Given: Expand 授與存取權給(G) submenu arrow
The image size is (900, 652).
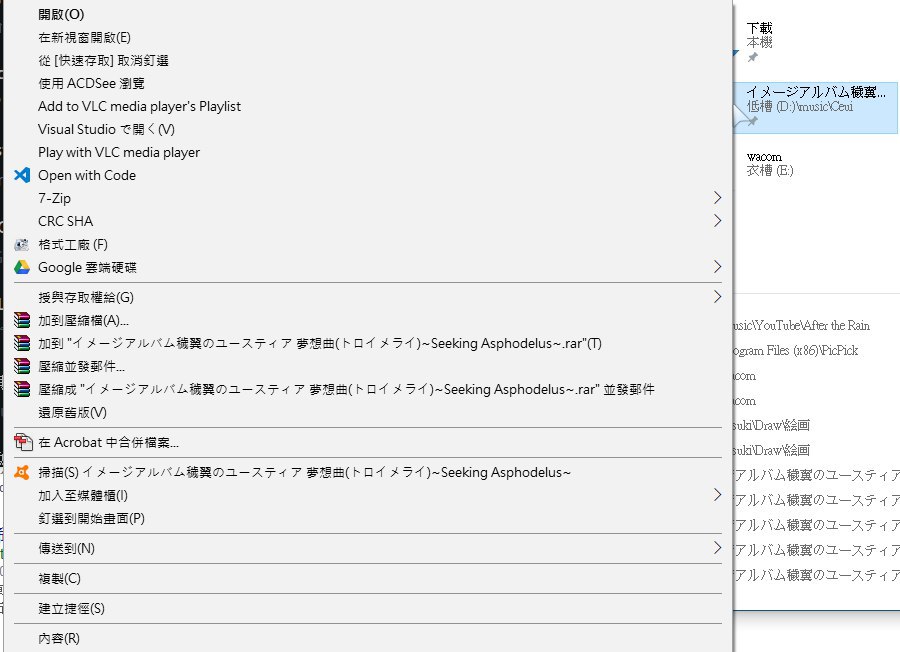Looking at the screenshot, I should (x=717, y=297).
